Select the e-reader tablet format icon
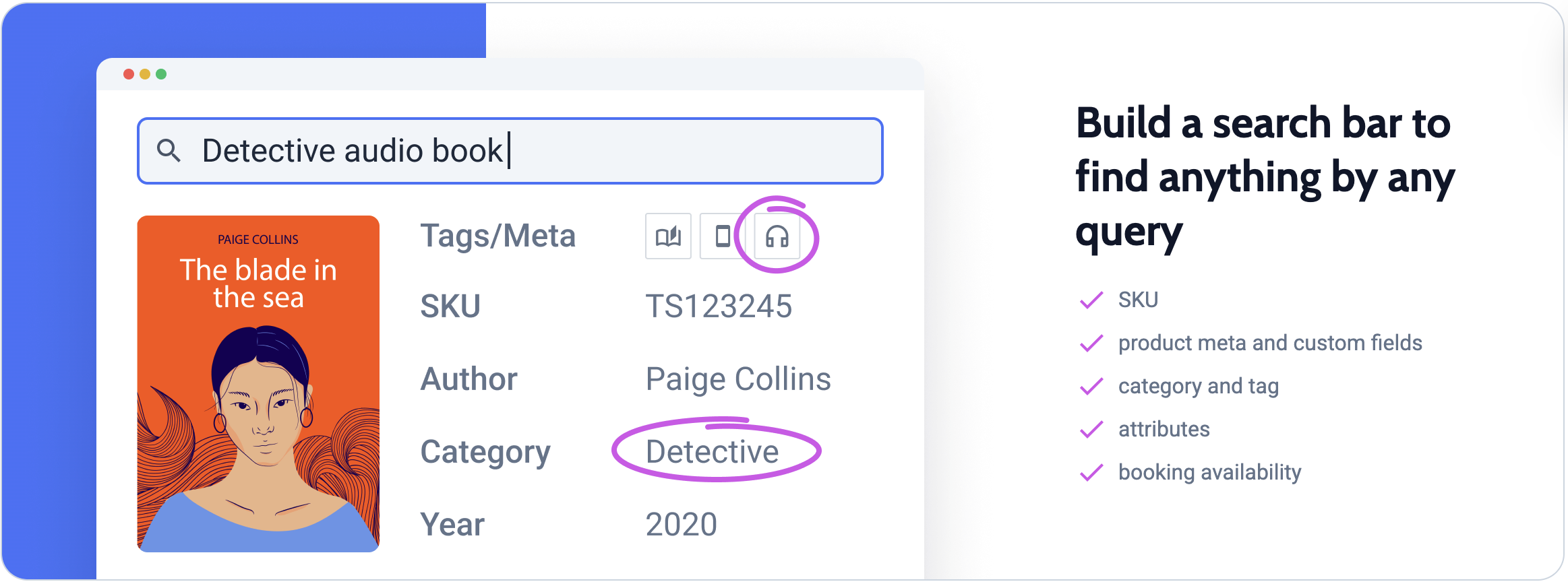The height and width of the screenshot is (586, 1568). [x=723, y=236]
